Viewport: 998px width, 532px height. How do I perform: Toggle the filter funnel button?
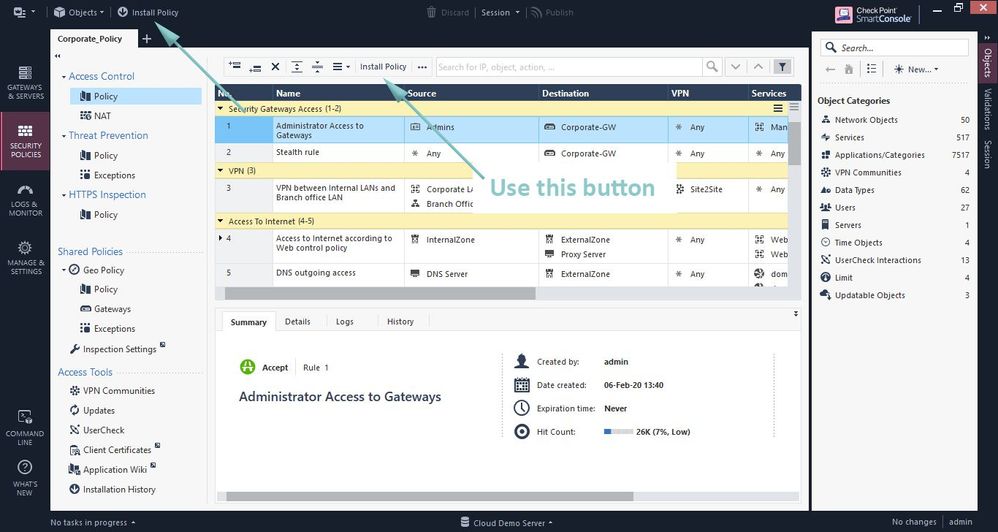[782, 67]
